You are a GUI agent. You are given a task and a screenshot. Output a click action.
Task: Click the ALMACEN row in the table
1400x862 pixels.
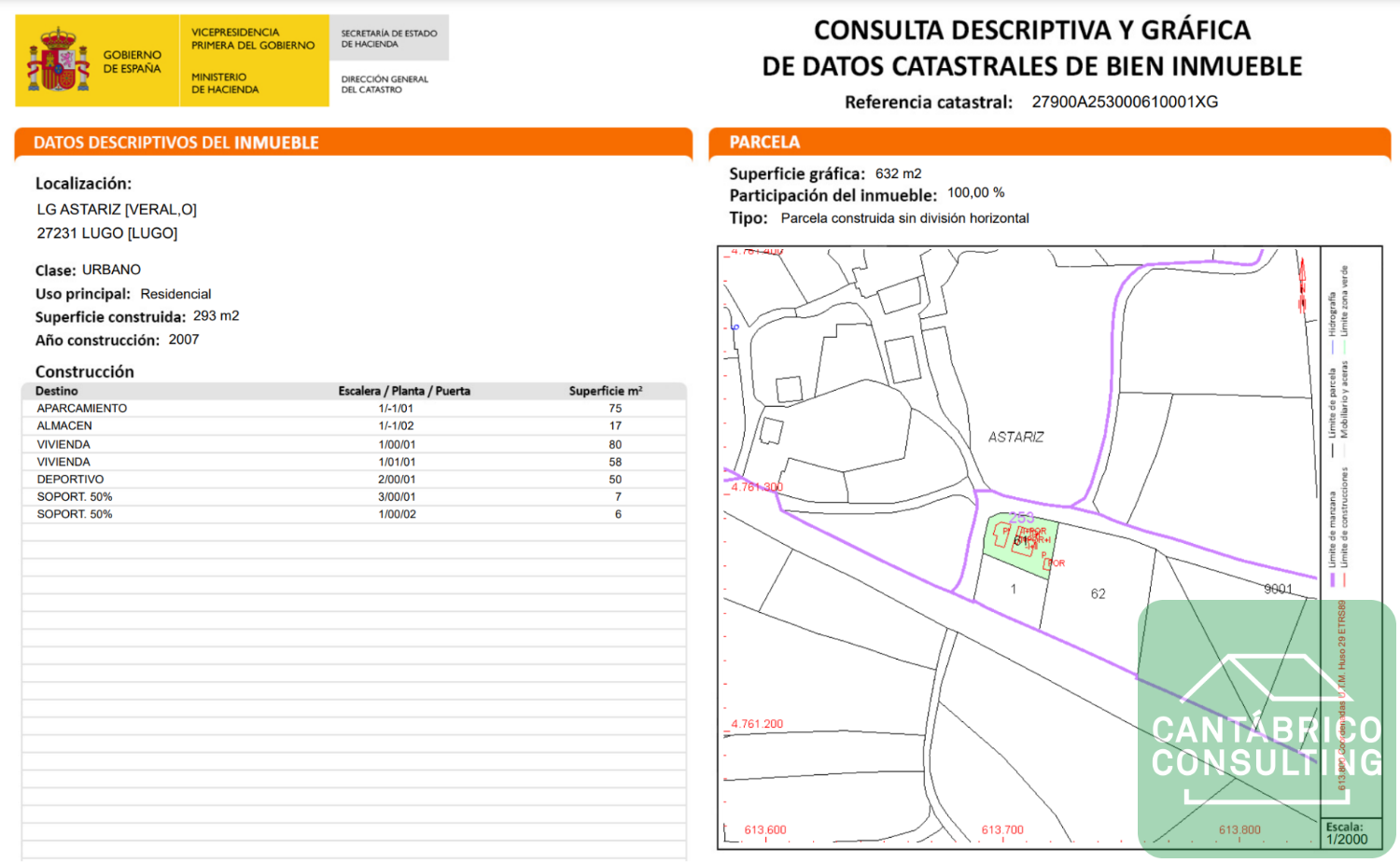[354, 426]
